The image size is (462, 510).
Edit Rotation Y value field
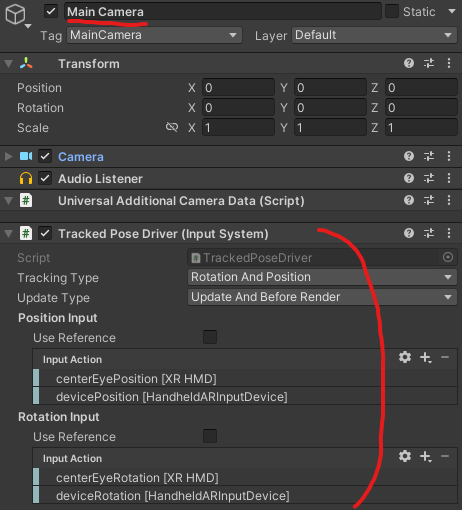pyautogui.click(x=330, y=108)
